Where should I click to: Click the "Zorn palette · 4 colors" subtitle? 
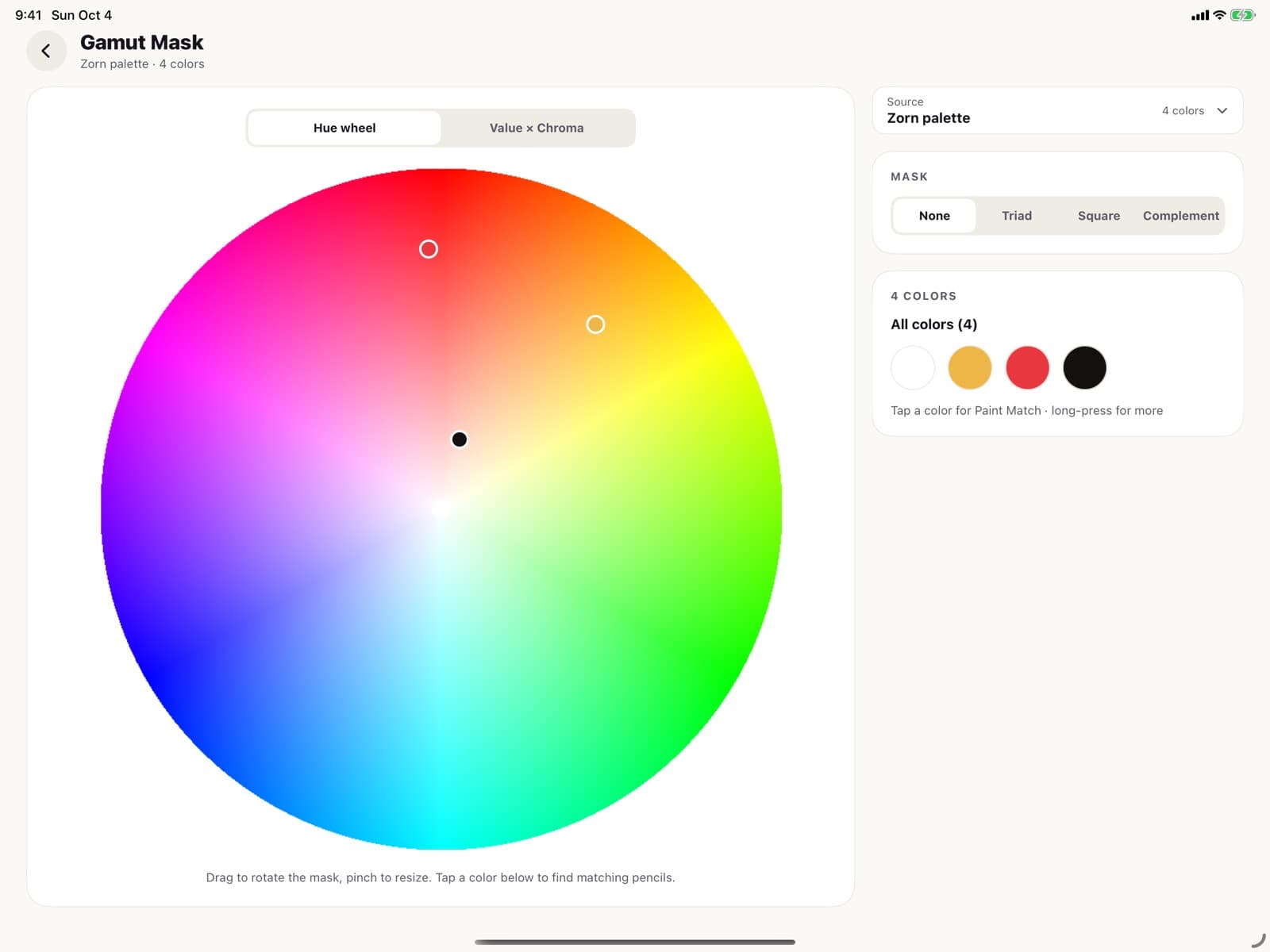tap(142, 64)
